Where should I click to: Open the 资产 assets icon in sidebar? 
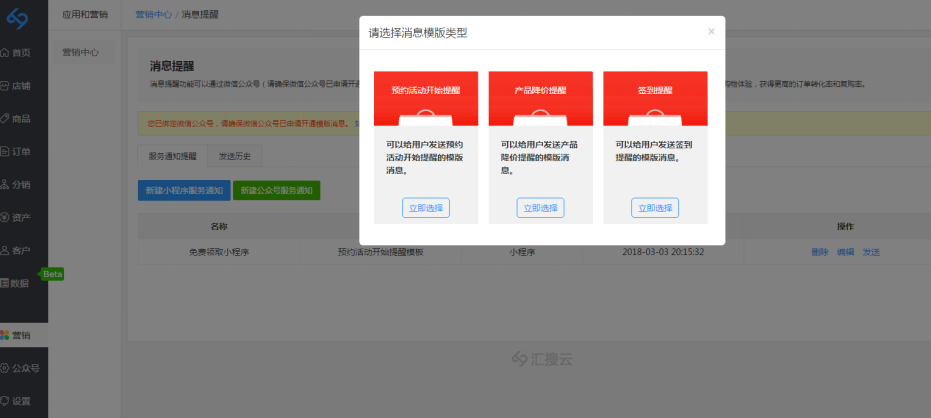5,217
